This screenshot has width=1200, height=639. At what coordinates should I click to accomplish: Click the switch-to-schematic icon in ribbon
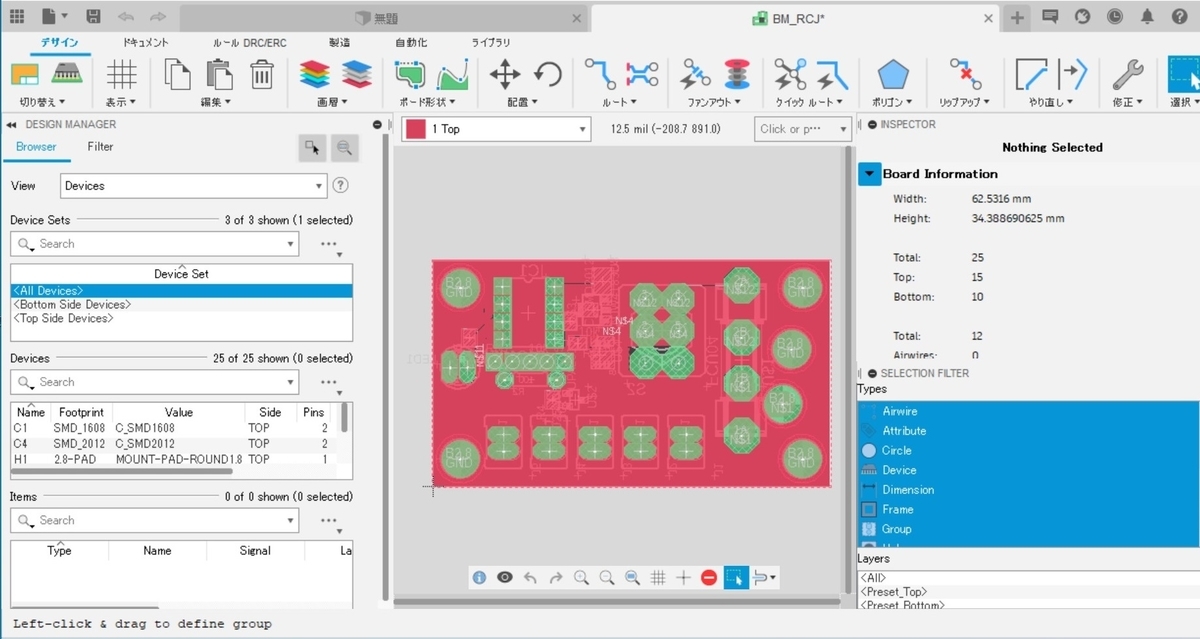tap(25, 74)
